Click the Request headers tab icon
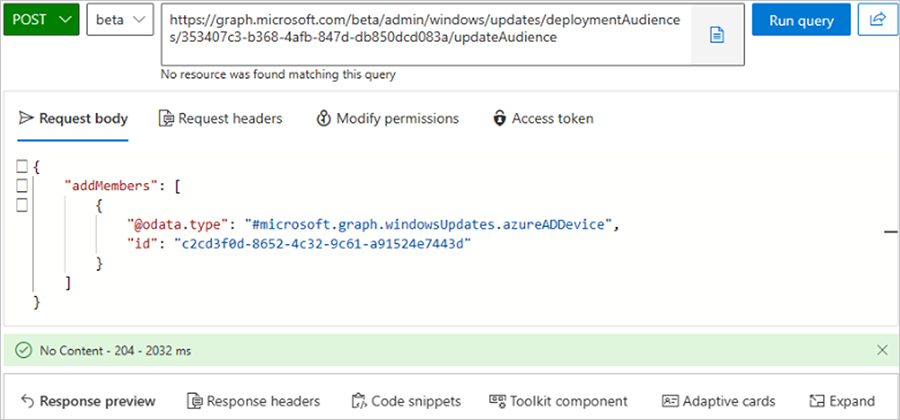 pyautogui.click(x=167, y=119)
